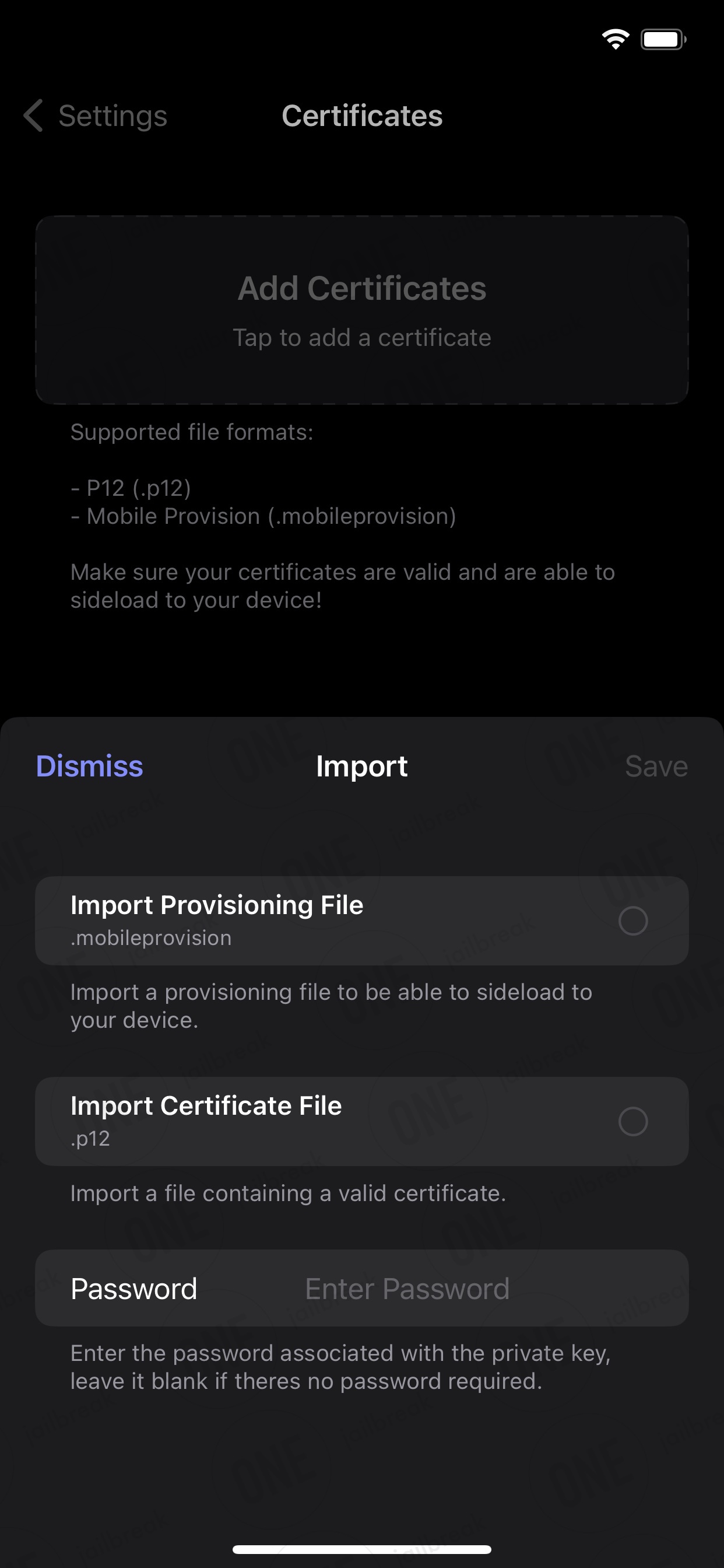Tap the Supported file formats text
The width and height of the screenshot is (724, 1568).
pyautogui.click(x=192, y=432)
